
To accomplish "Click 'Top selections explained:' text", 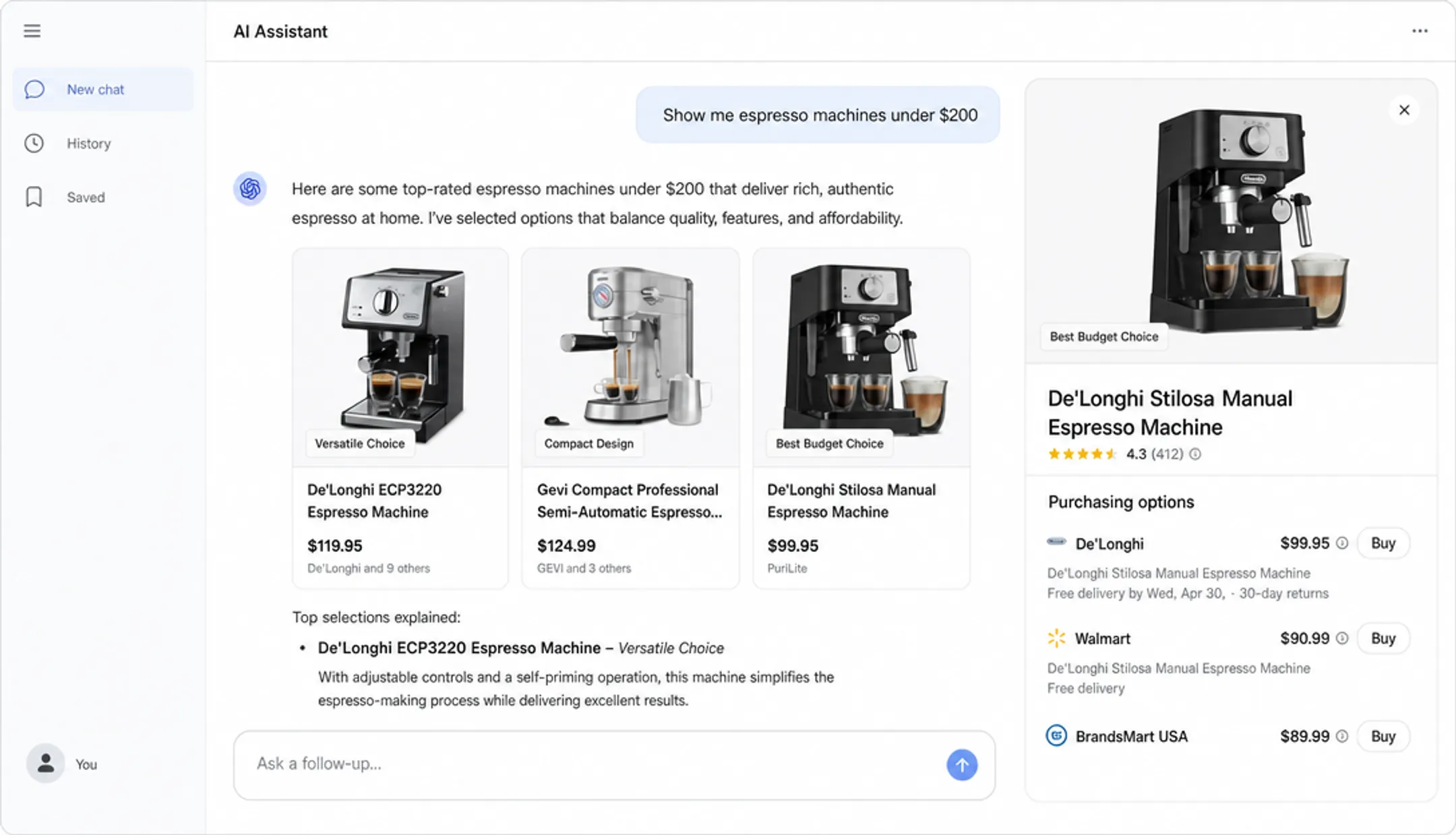I will [376, 617].
